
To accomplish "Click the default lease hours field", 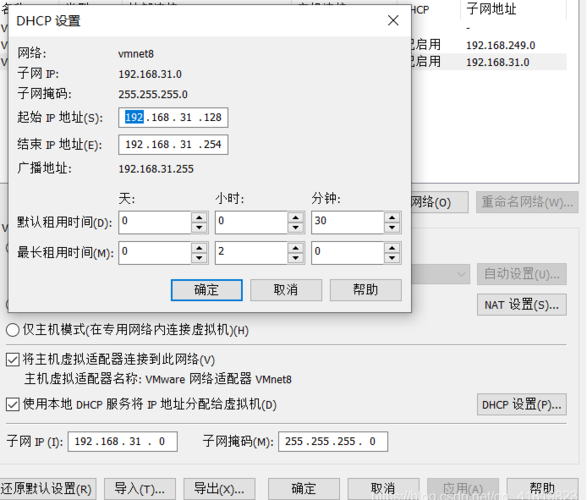I will coord(252,222).
